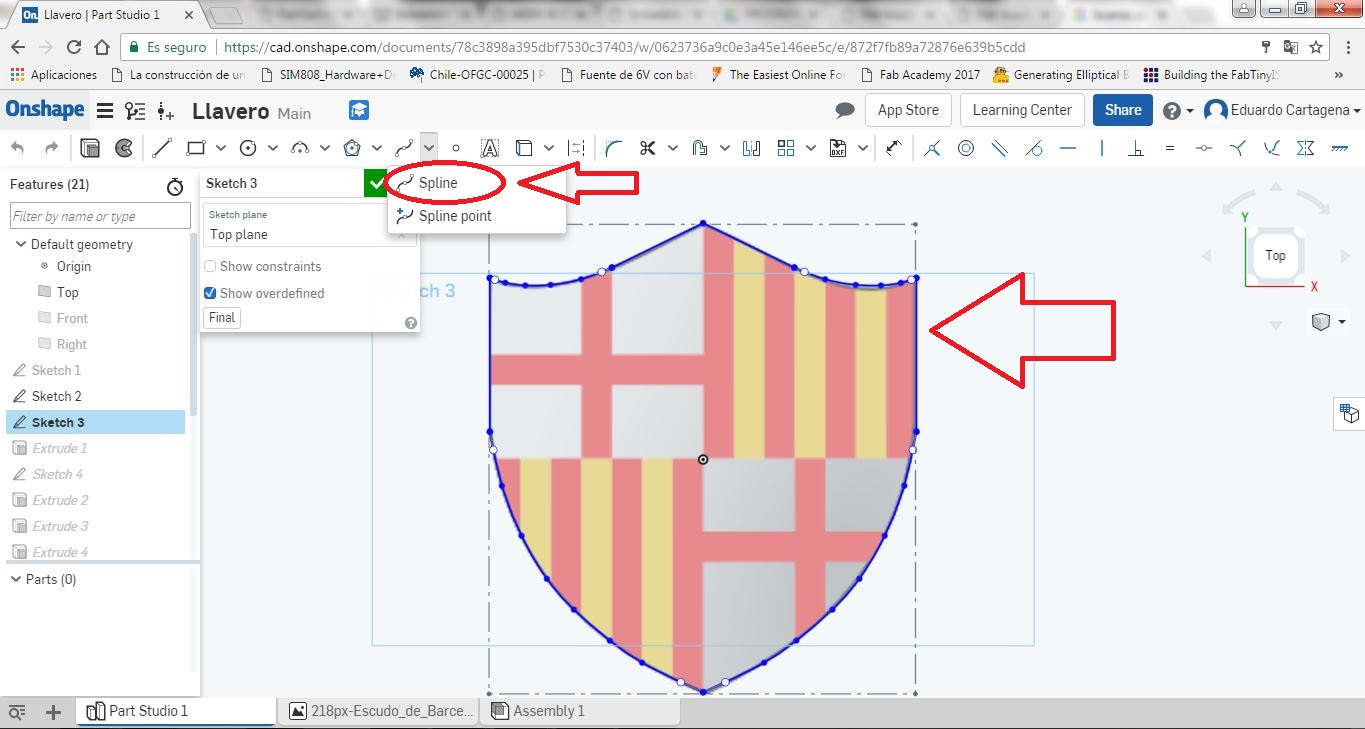
Task: Toggle the Construction geometry tool
Action: [x=575, y=148]
